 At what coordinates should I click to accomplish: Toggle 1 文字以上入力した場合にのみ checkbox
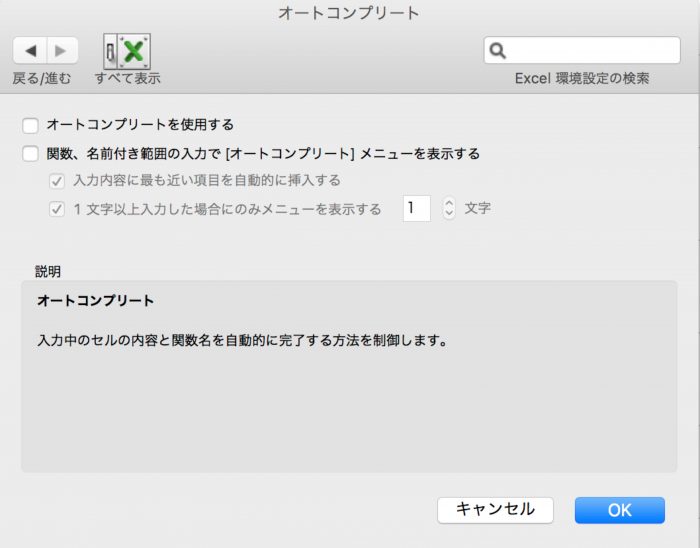click(x=57, y=209)
